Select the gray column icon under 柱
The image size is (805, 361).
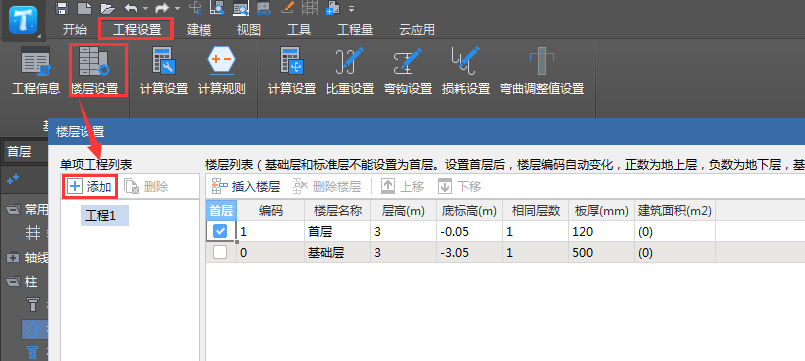click(x=33, y=305)
